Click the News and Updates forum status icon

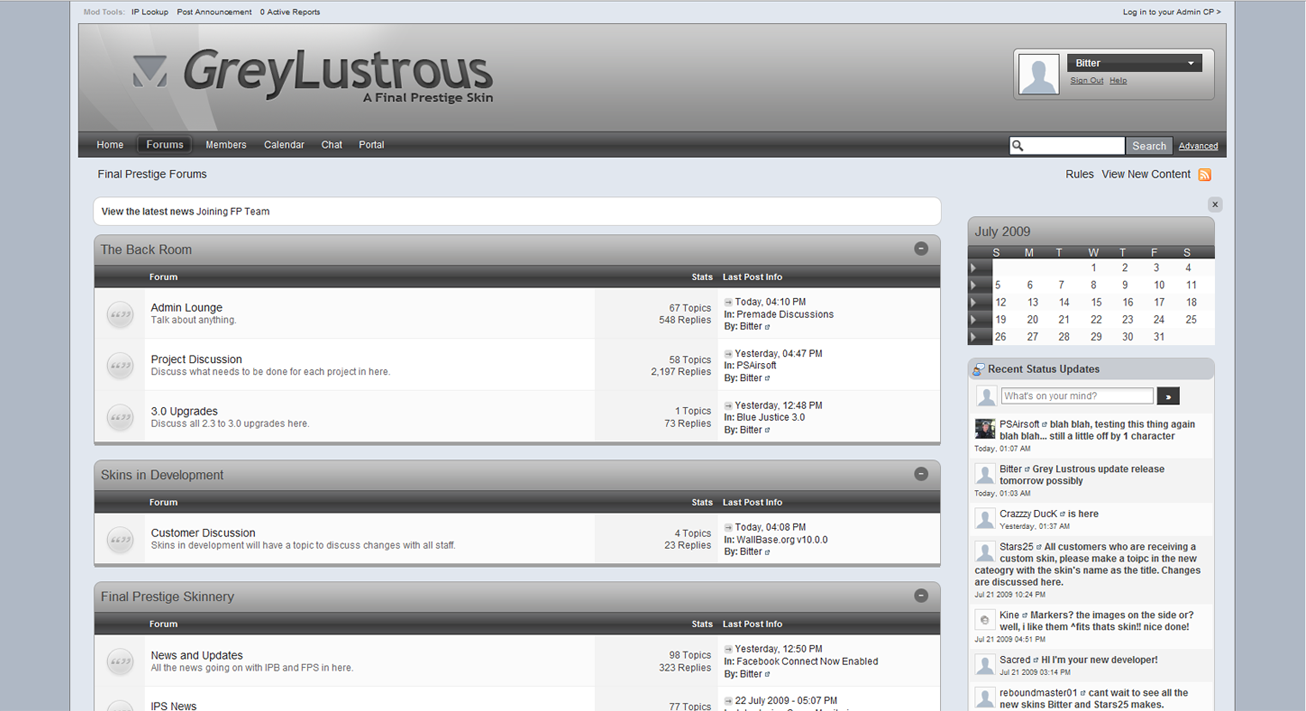(x=120, y=662)
